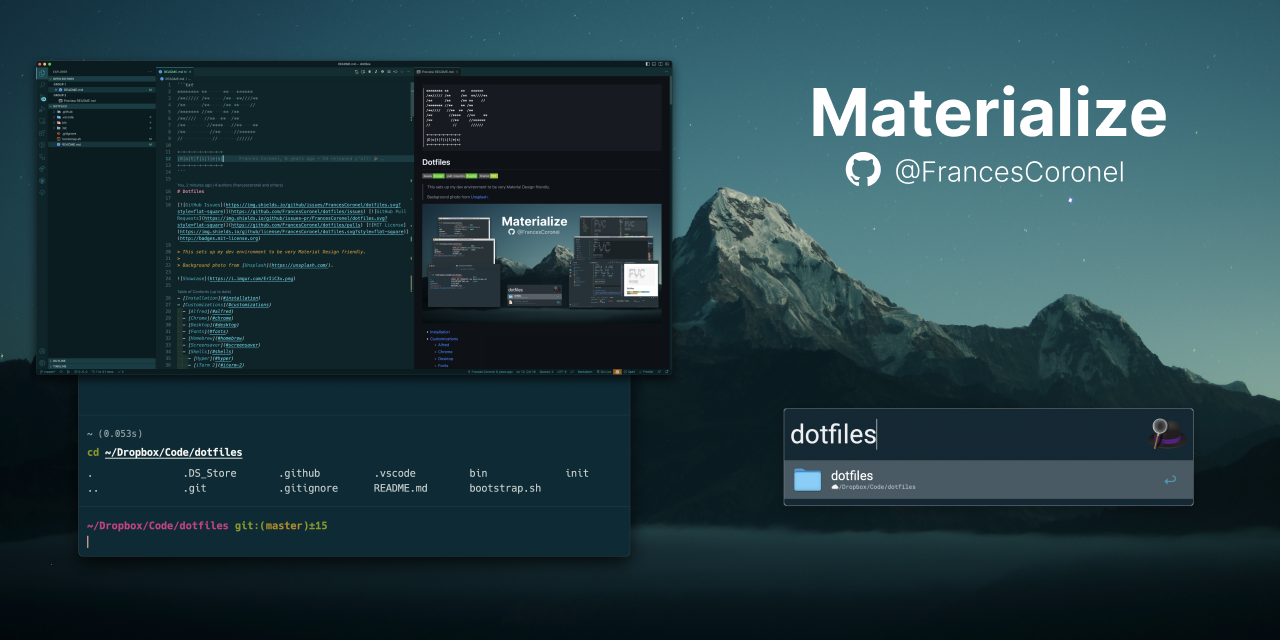This screenshot has width=1280, height=640.
Task: Open the Source Control view with the badge
Action: point(42,98)
